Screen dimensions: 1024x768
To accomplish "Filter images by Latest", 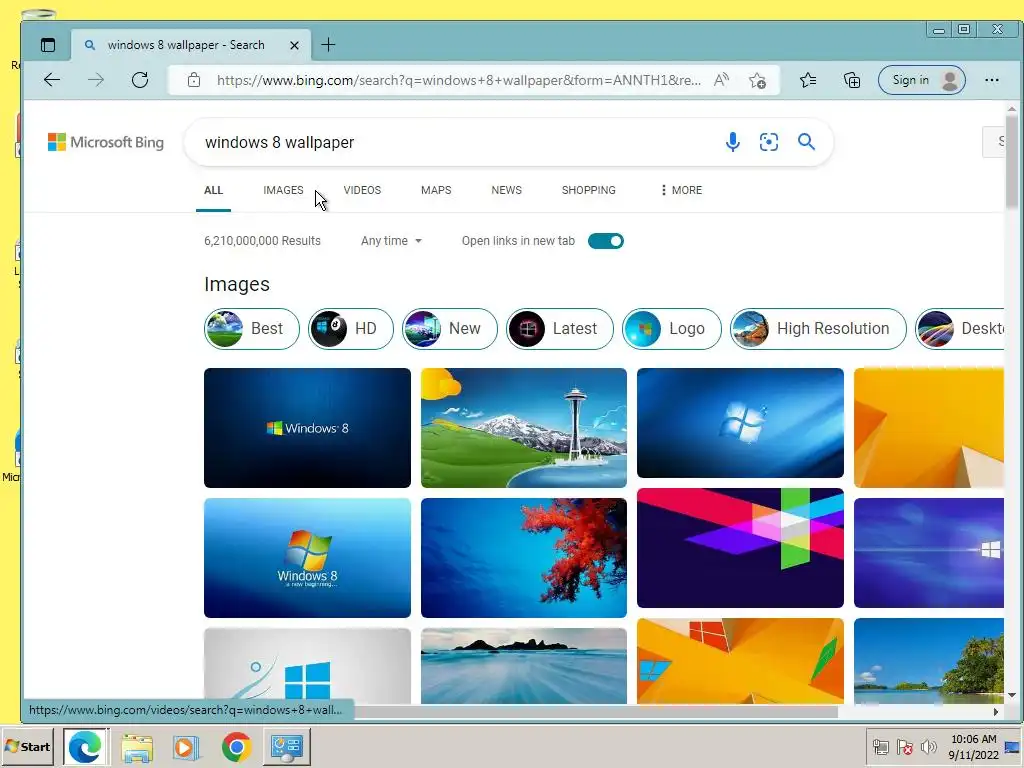I will (560, 328).
